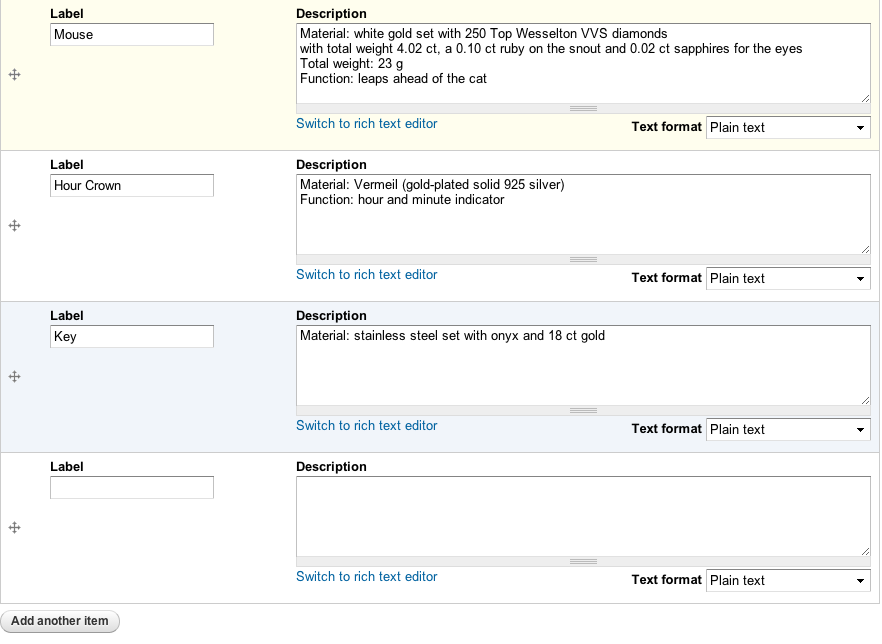Switch Key description to rich text editor

tap(367, 426)
